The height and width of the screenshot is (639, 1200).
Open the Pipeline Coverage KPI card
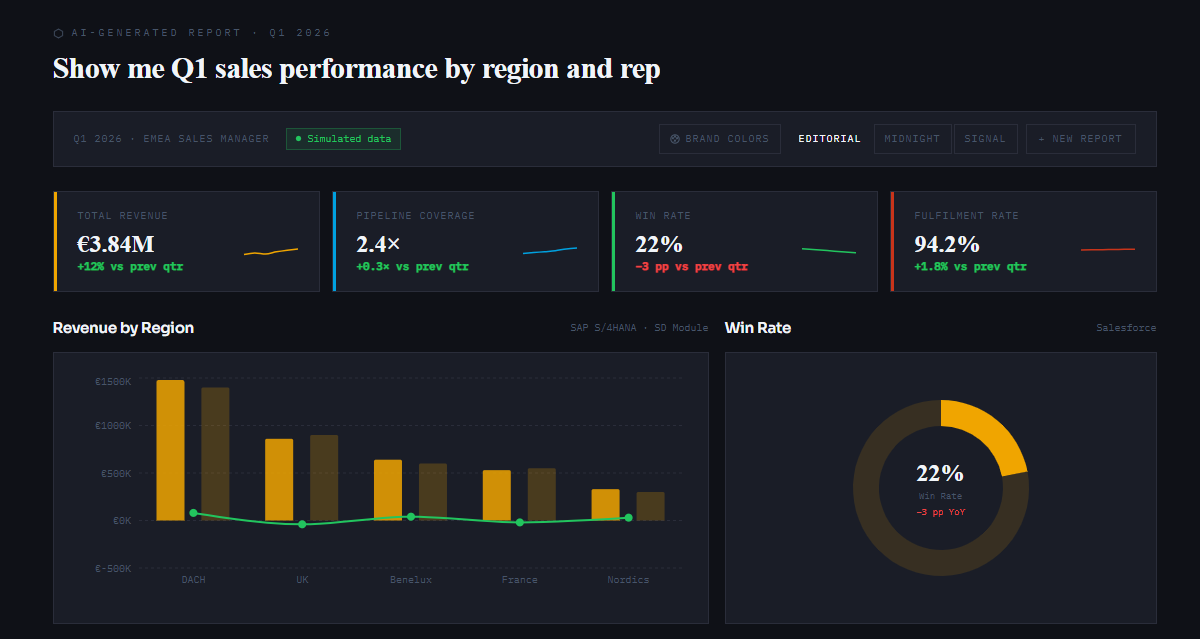(465, 241)
